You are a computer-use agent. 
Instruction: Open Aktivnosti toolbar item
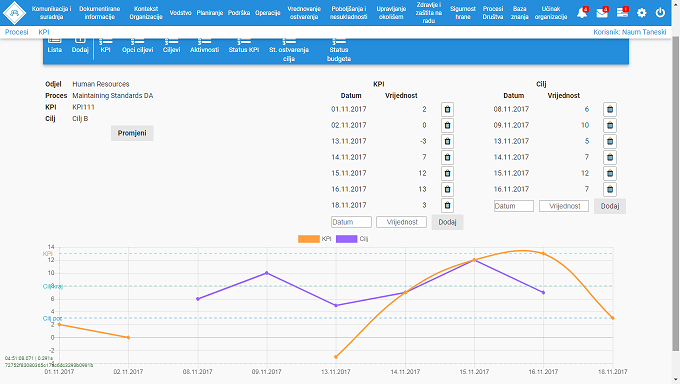[204, 46]
